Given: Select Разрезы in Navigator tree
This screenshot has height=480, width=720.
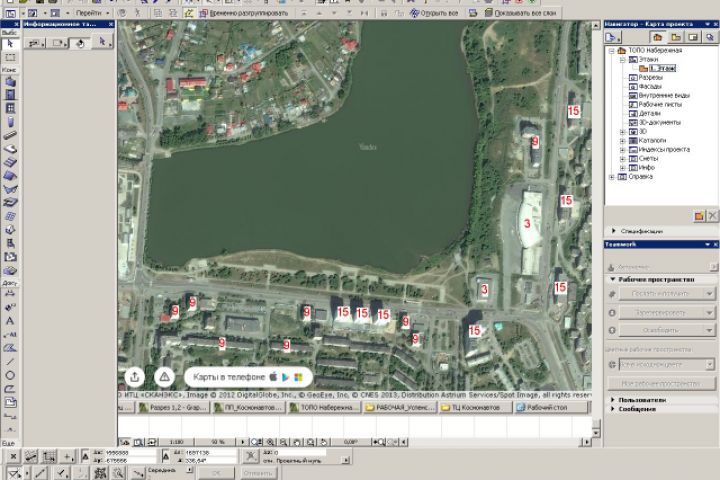Looking at the screenshot, I should click(650, 78).
